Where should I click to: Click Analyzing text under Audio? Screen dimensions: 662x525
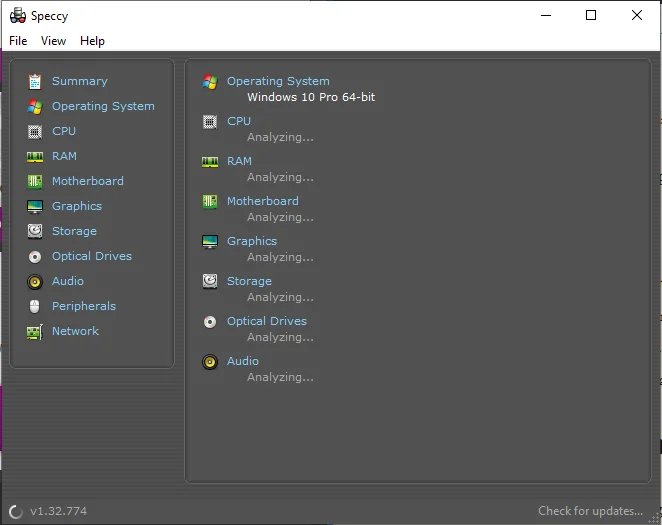(280, 377)
